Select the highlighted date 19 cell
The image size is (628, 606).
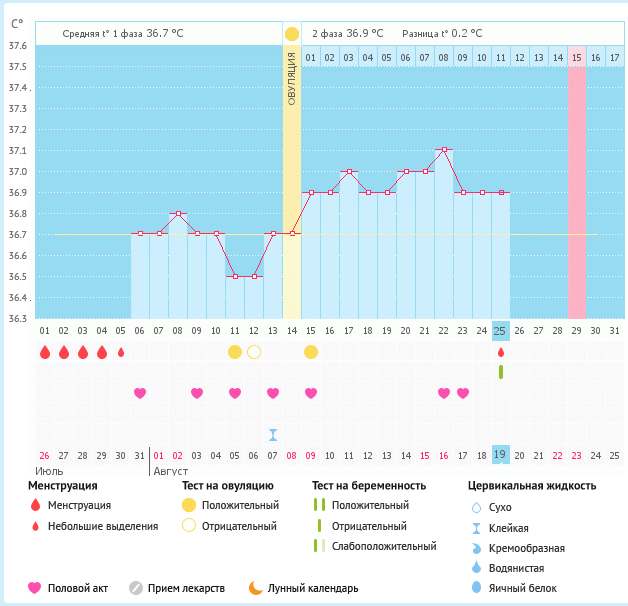(x=501, y=455)
